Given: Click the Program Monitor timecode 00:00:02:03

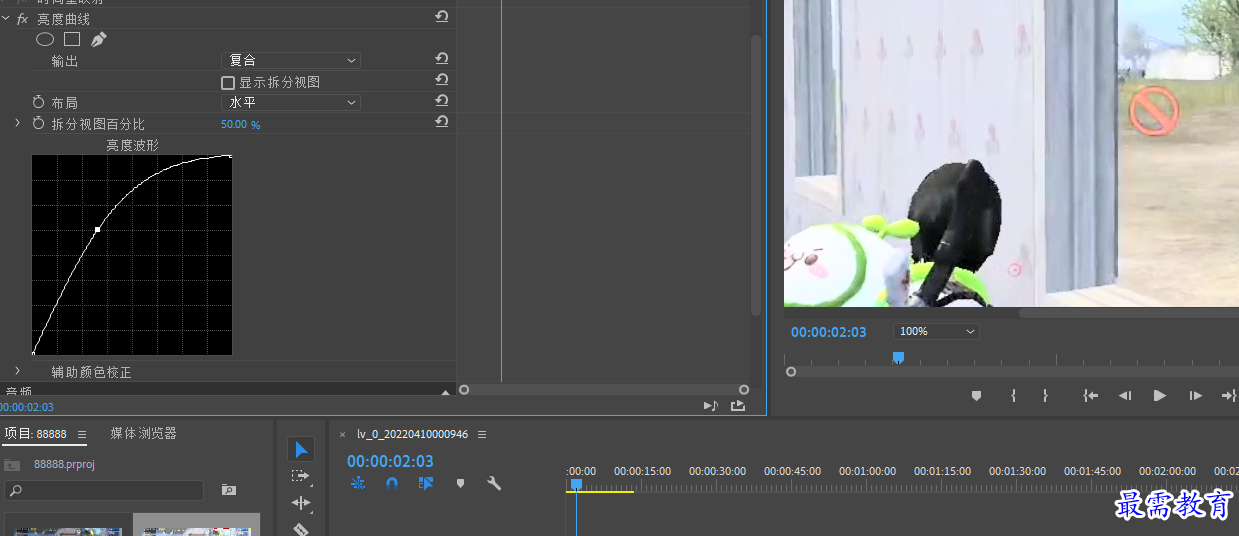Looking at the screenshot, I should point(828,332).
